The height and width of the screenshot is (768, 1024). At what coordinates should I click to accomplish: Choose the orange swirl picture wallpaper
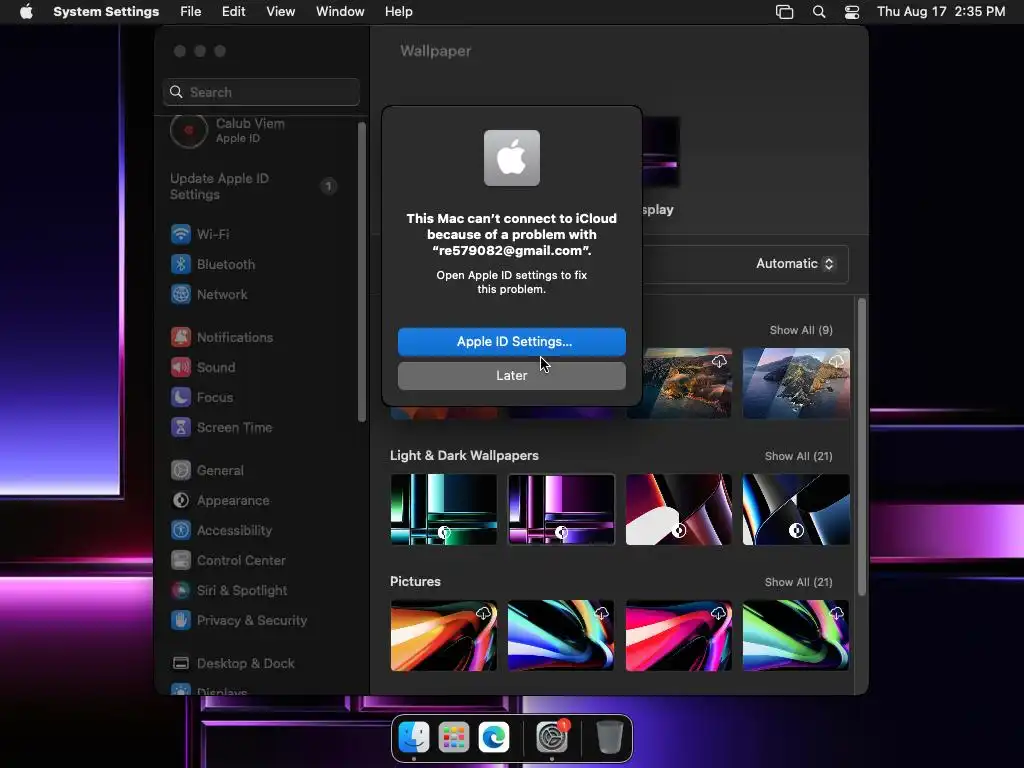[x=444, y=635]
